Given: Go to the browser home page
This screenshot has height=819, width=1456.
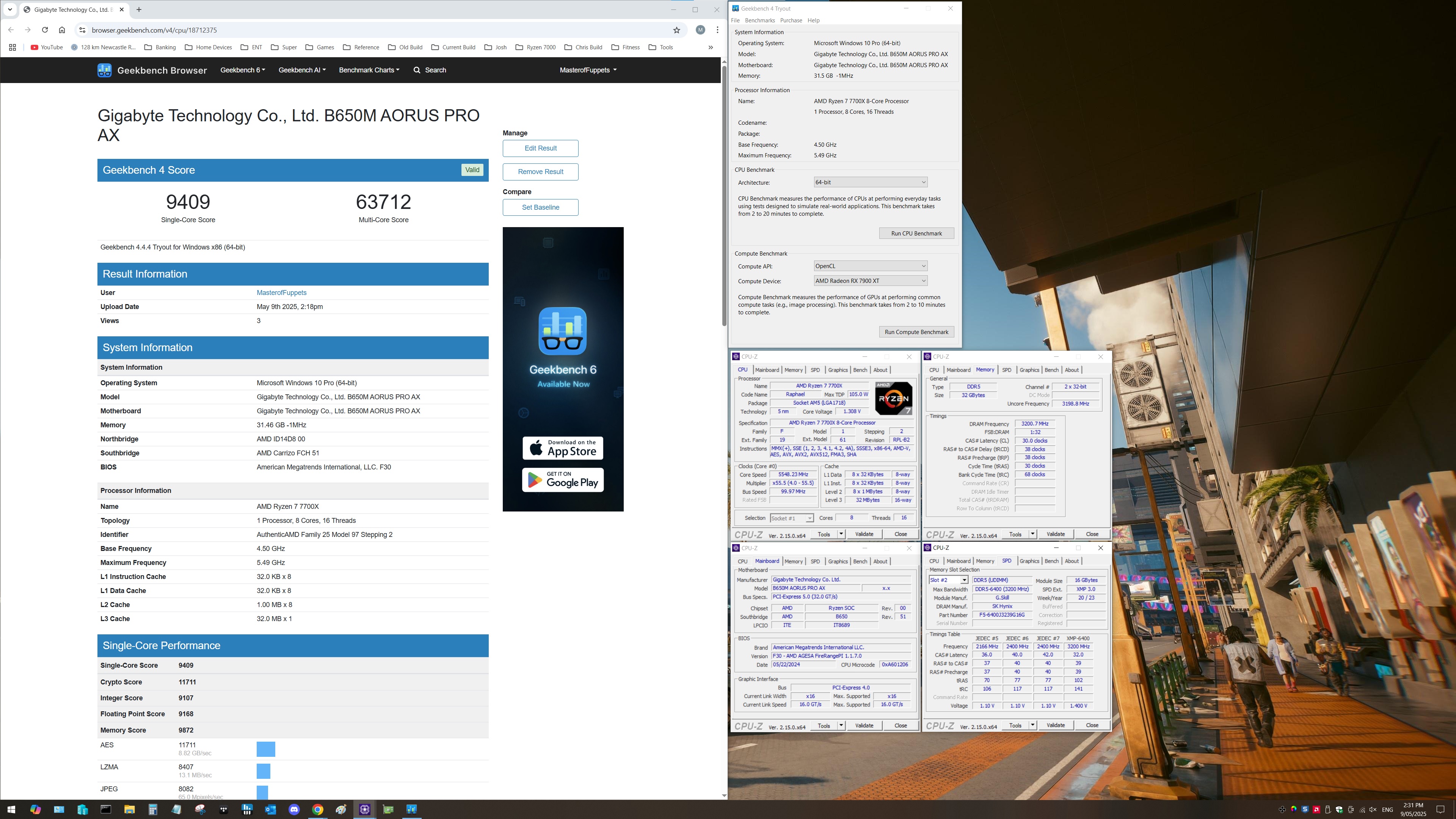Looking at the screenshot, I should coord(62,30).
